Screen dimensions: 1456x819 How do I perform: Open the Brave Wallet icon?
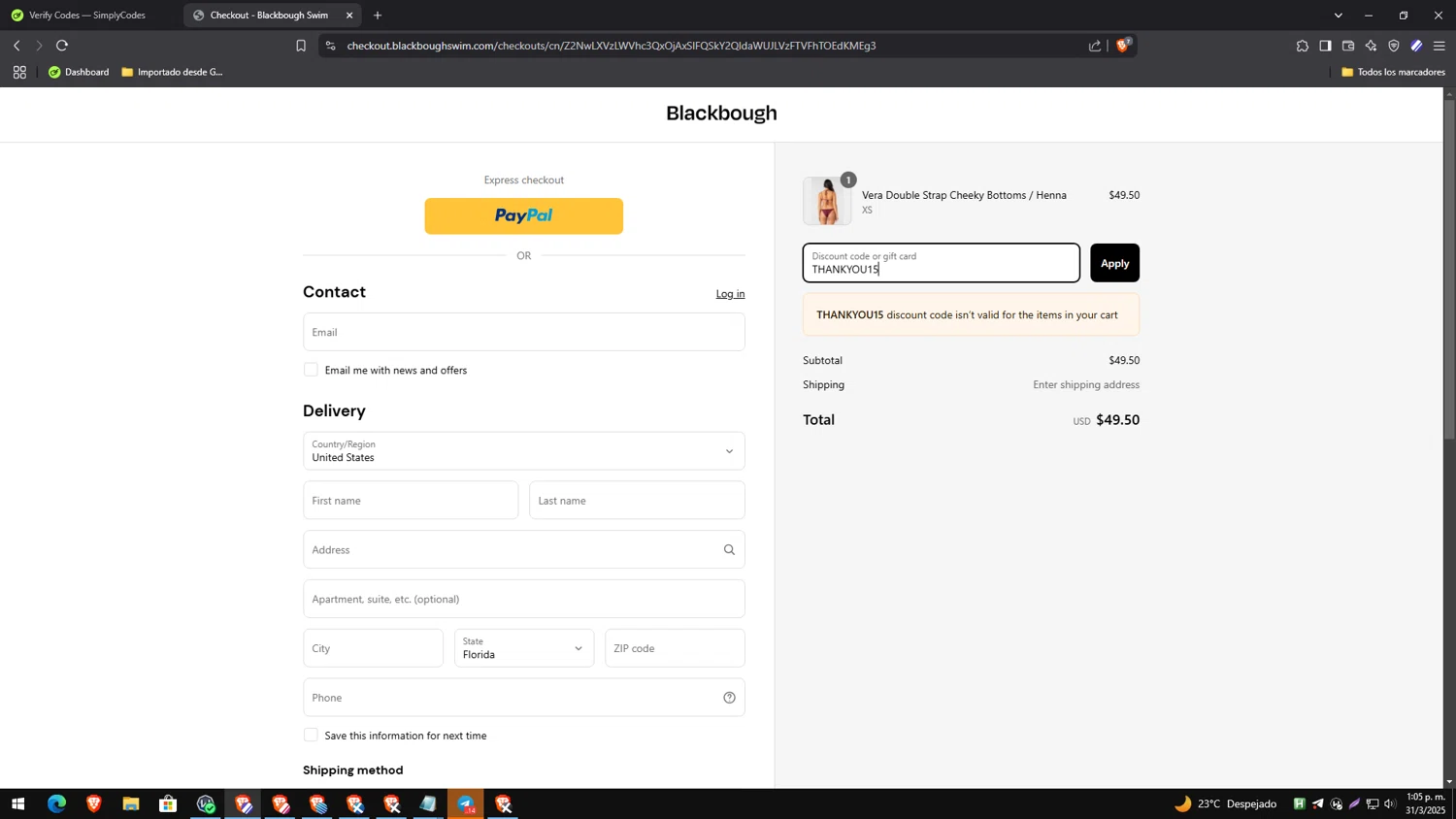tap(1348, 46)
